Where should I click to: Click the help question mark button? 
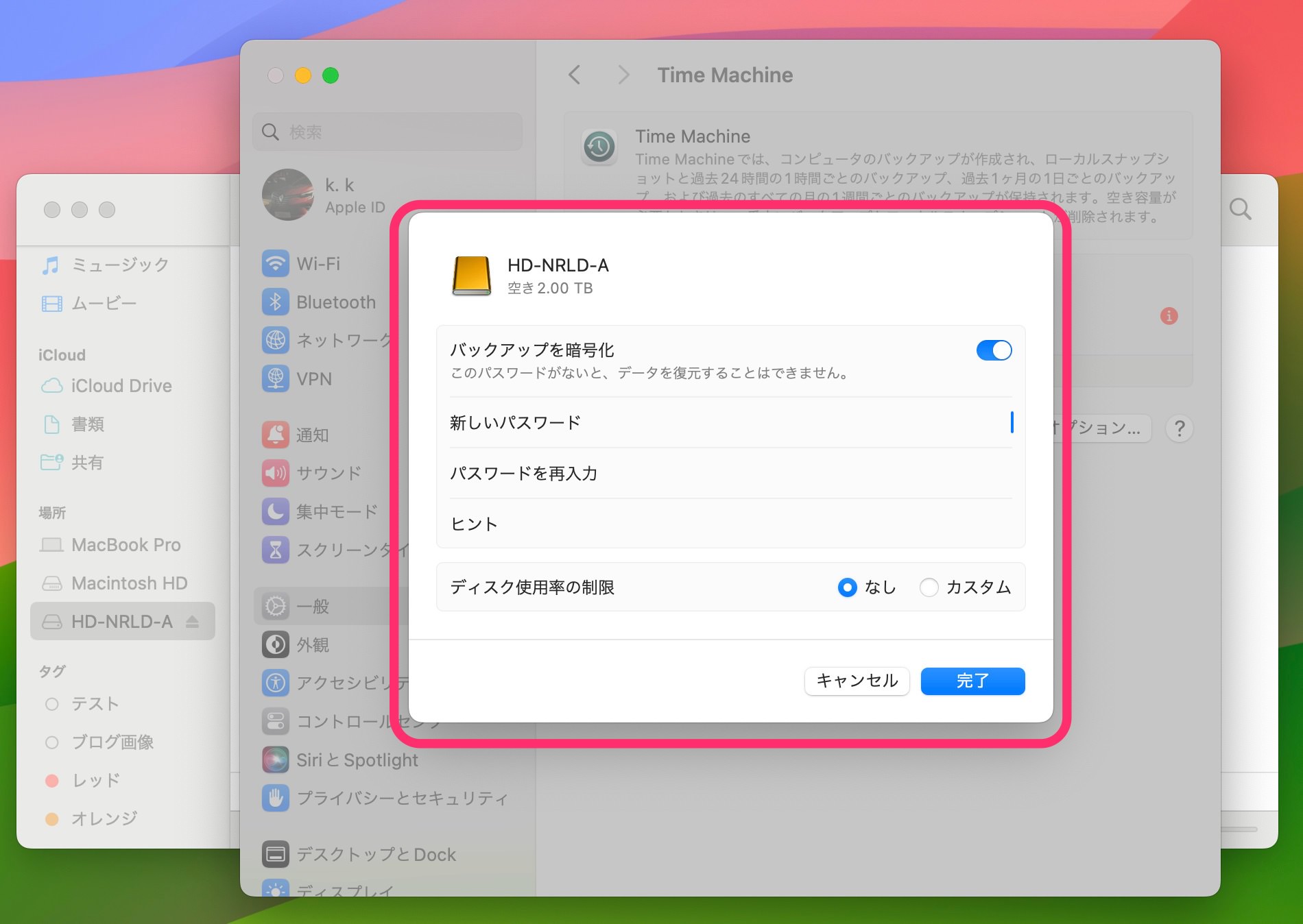click(1180, 428)
